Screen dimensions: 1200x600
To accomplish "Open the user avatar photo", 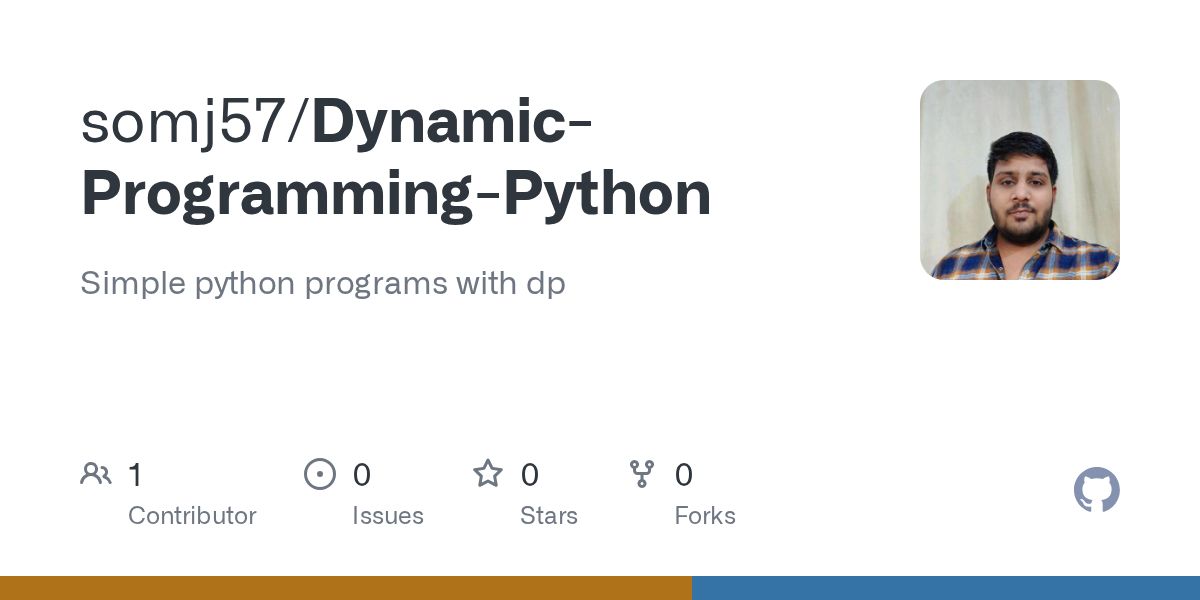I will [x=1019, y=180].
